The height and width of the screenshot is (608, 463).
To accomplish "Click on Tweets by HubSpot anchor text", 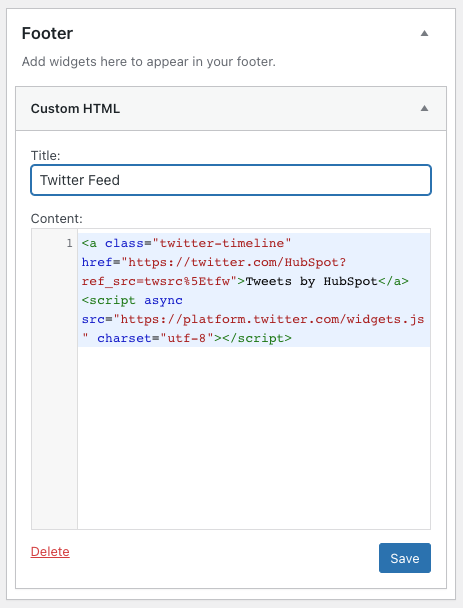I will pos(311,281).
